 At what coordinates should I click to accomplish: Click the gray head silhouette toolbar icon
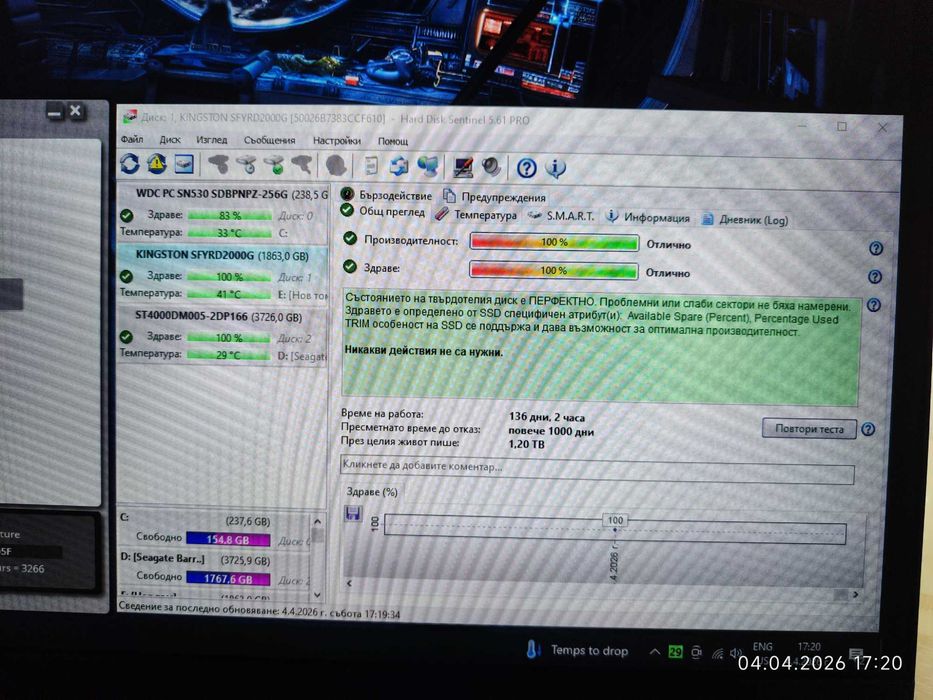336,165
